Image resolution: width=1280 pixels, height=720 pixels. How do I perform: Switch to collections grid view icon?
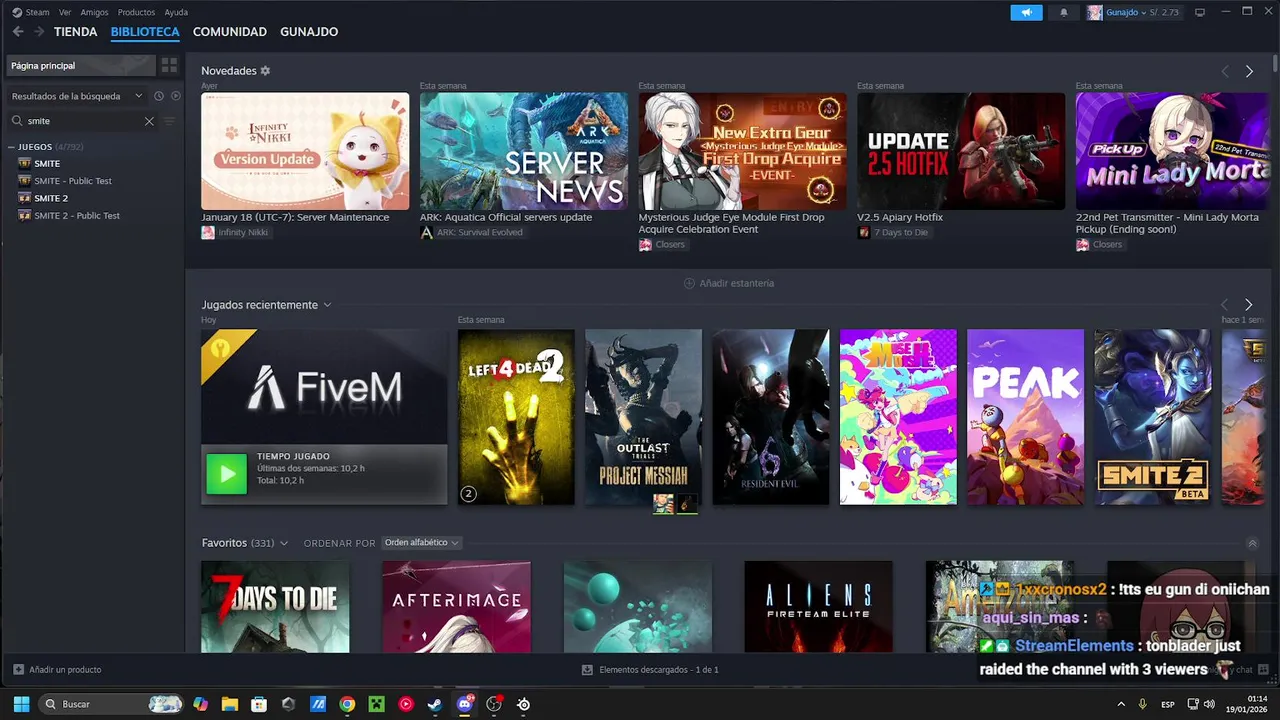[x=169, y=65]
